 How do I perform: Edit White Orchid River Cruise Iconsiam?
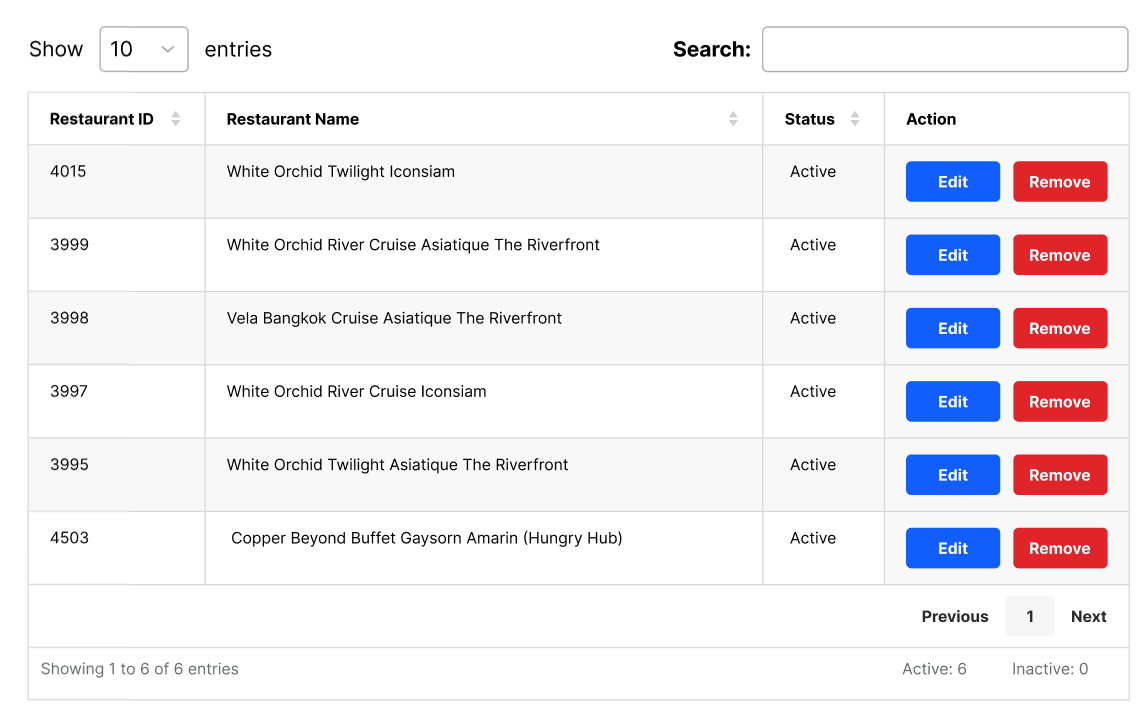[952, 402]
